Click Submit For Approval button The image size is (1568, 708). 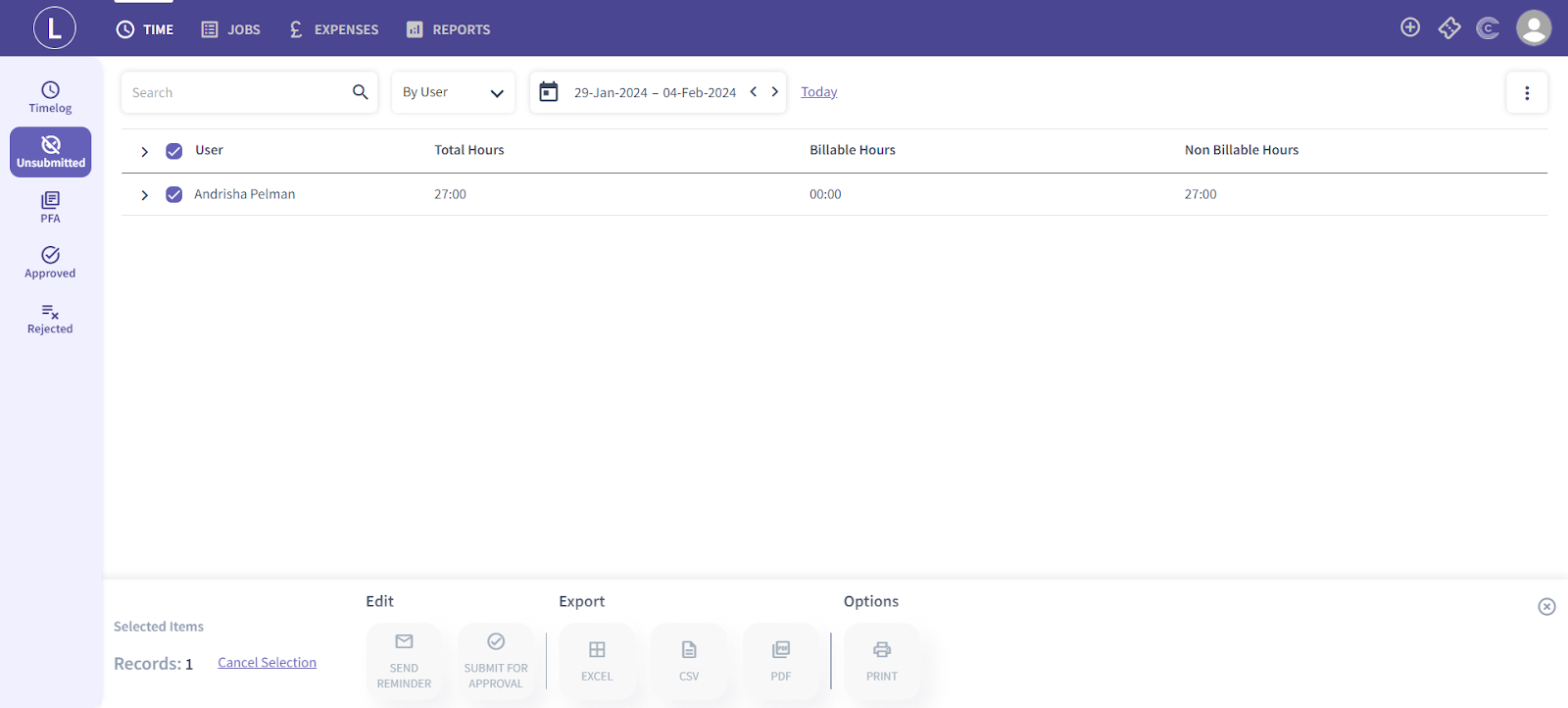click(x=496, y=661)
